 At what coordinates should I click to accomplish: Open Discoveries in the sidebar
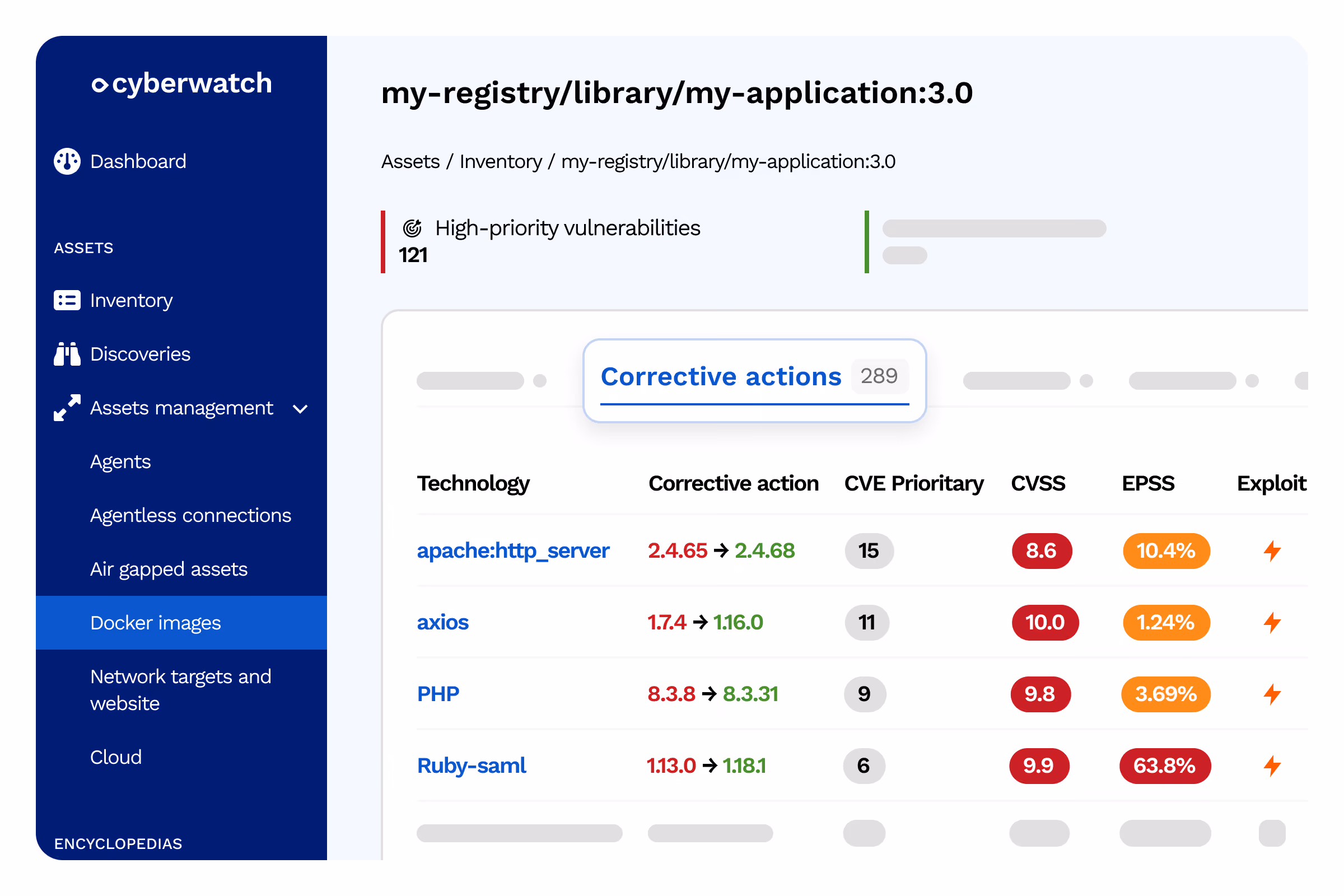140,354
